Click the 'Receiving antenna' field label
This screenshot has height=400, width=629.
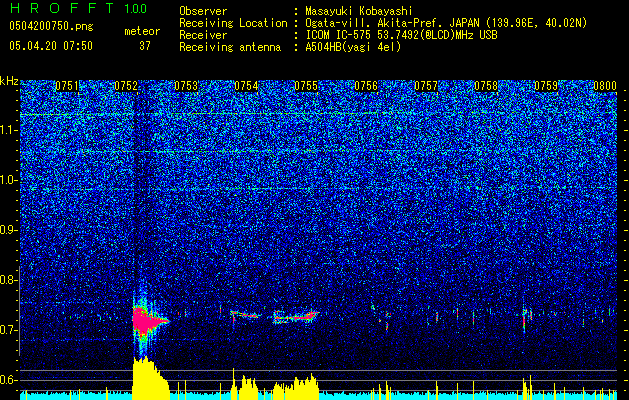point(230,47)
